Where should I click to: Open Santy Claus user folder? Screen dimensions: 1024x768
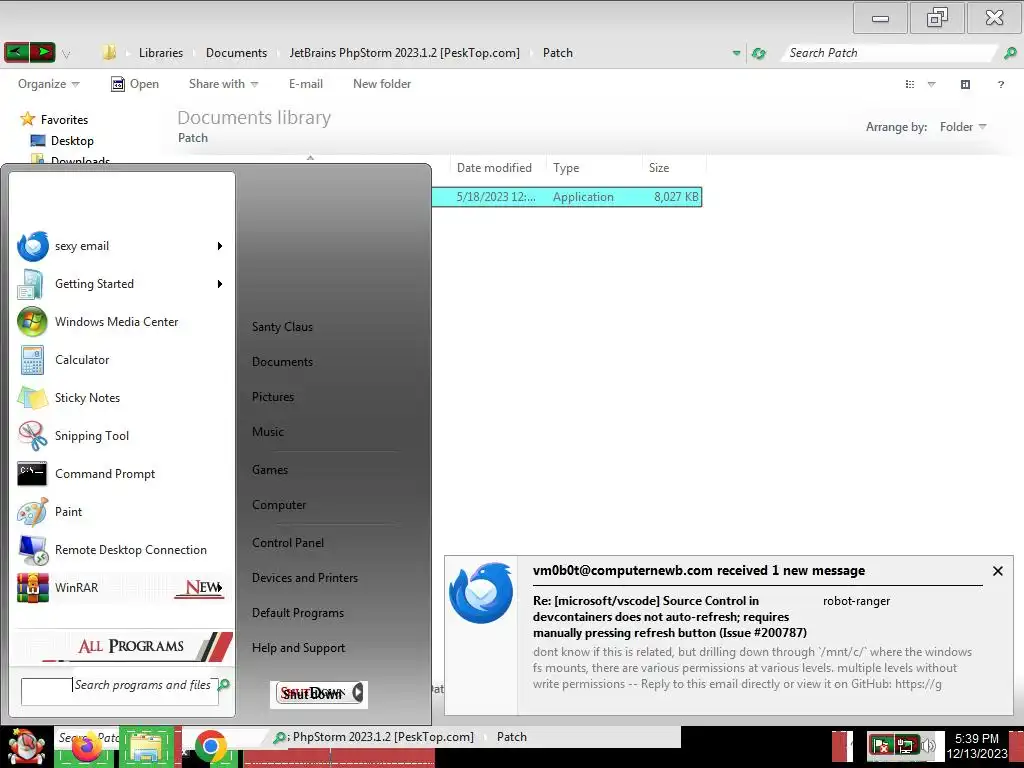point(282,327)
